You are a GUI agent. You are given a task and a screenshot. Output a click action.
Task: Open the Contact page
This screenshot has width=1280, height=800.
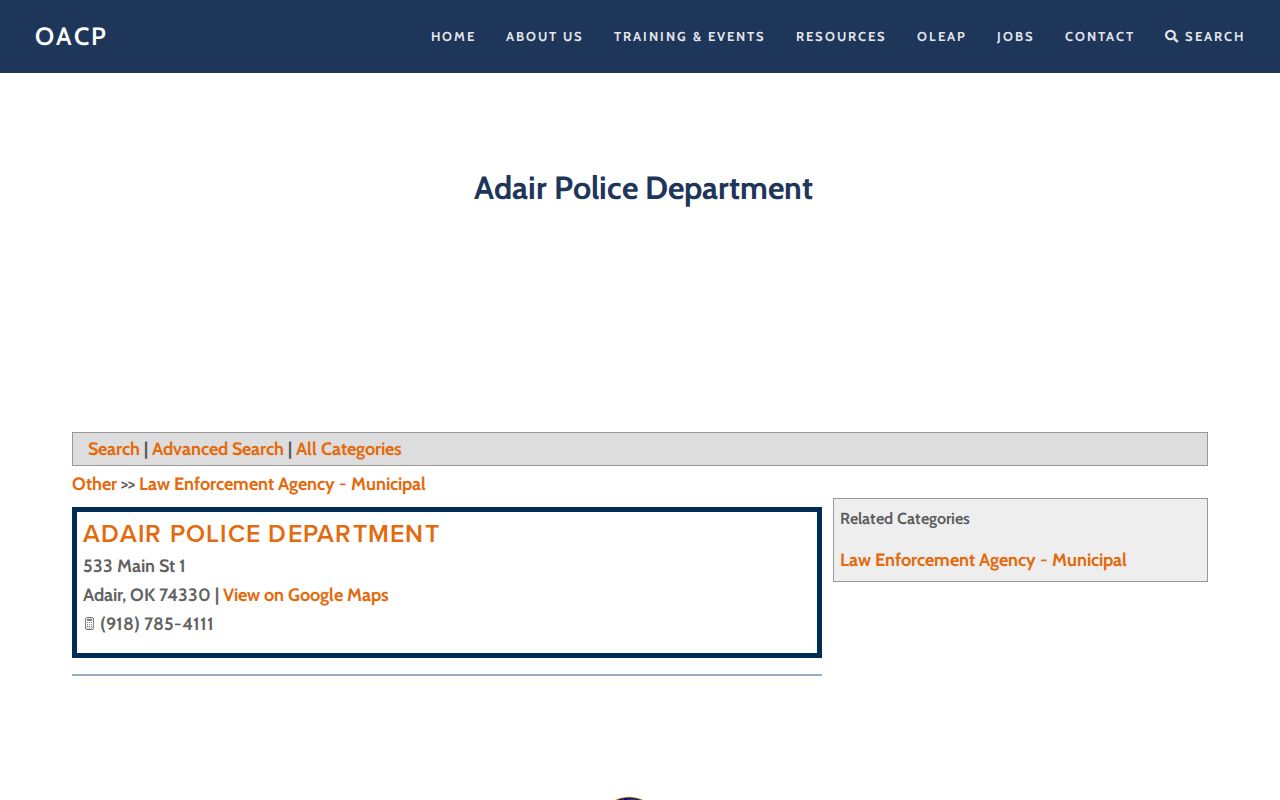(1099, 37)
